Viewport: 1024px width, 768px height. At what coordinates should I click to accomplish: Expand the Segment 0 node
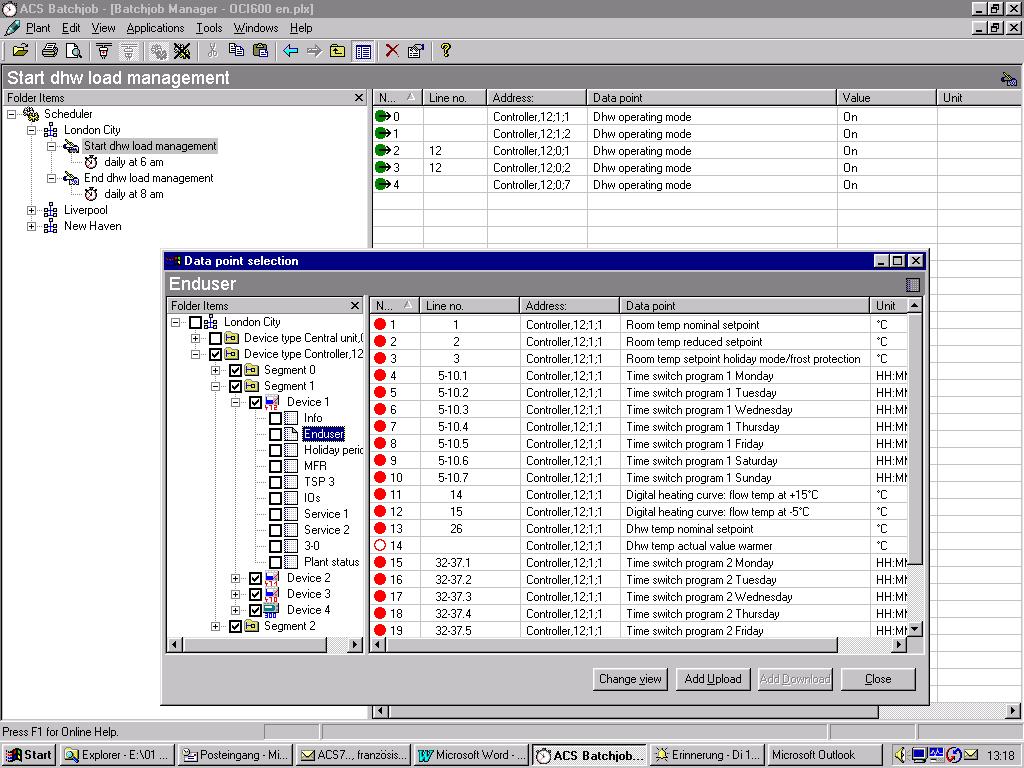tap(216, 370)
